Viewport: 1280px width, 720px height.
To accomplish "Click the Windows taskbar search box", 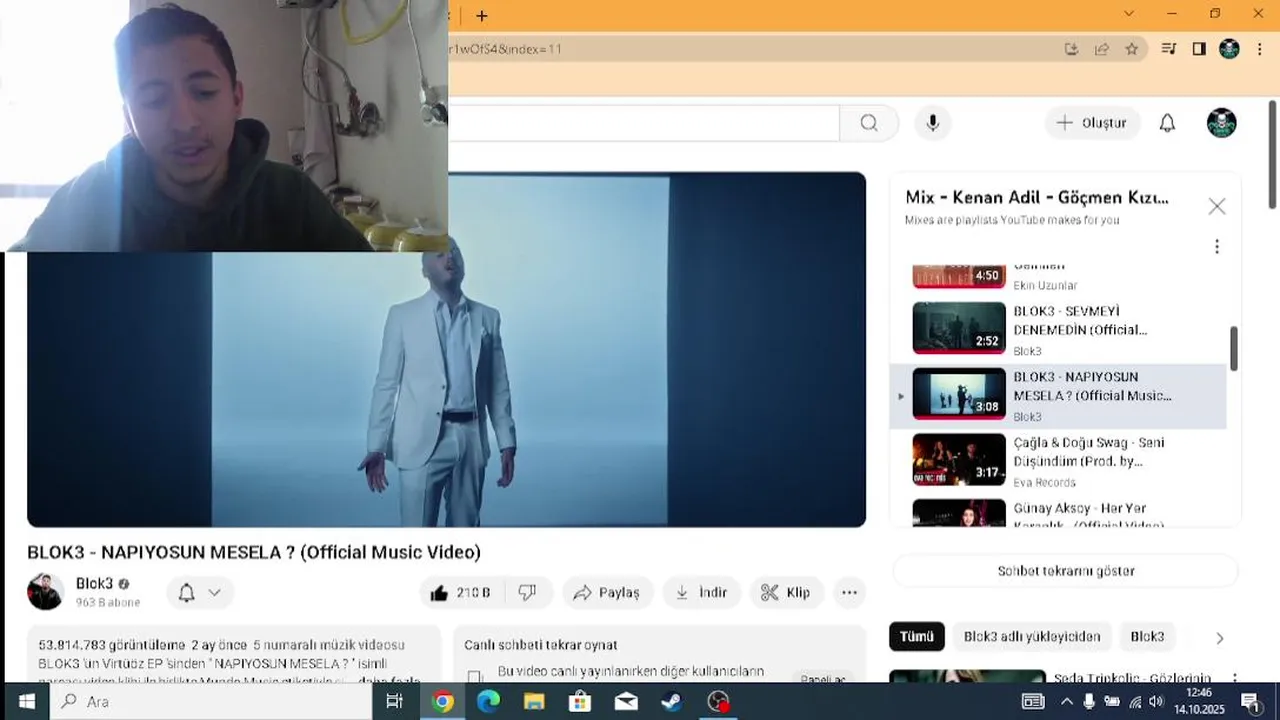I will click(x=212, y=701).
